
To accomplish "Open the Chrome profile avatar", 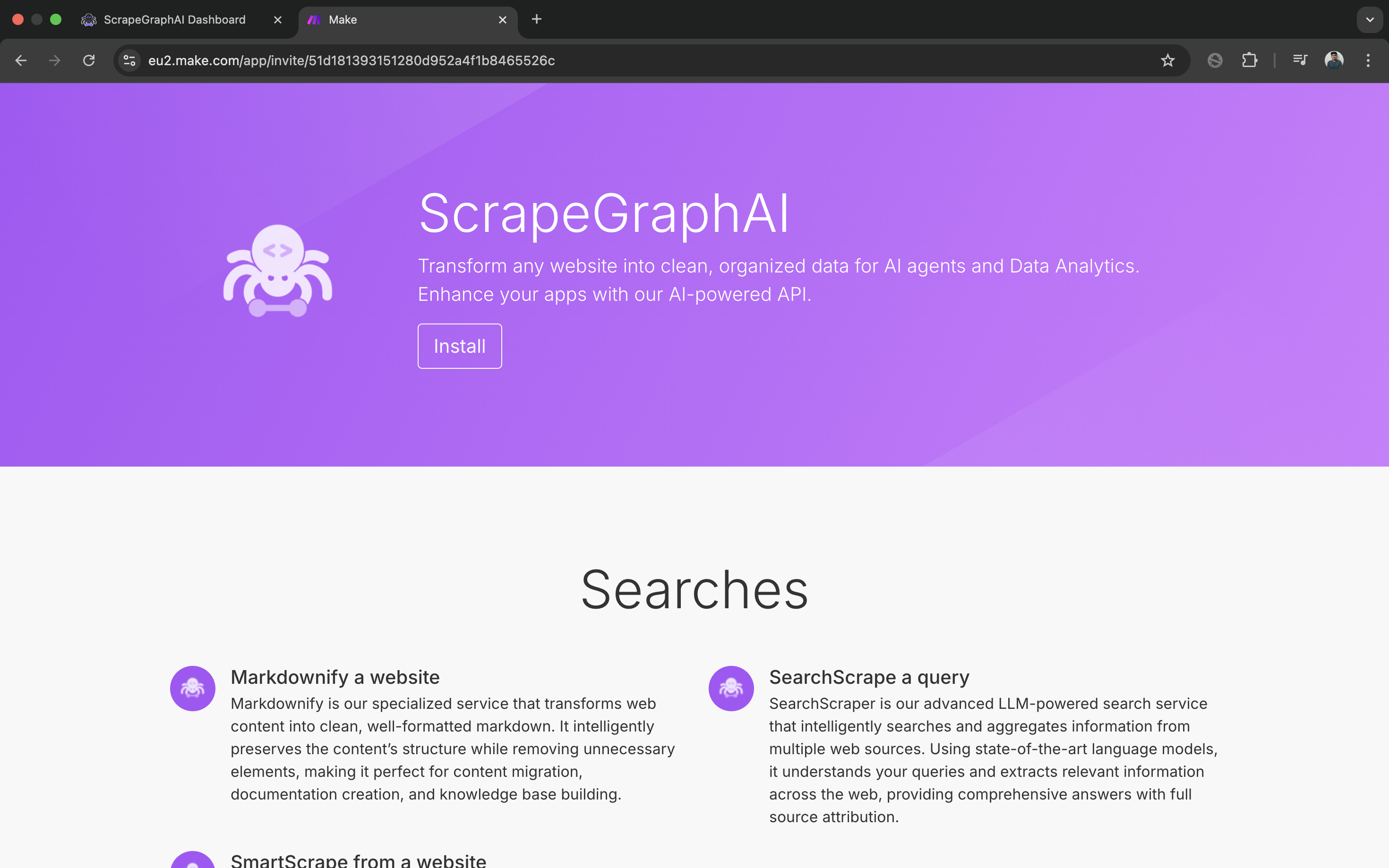I will 1334,60.
